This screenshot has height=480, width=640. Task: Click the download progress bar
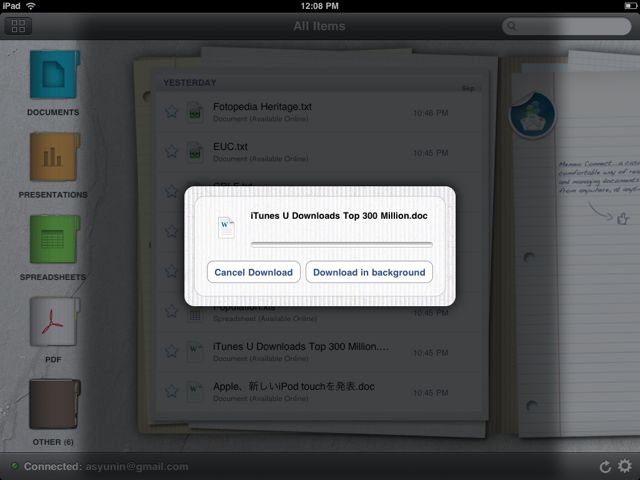pos(342,244)
